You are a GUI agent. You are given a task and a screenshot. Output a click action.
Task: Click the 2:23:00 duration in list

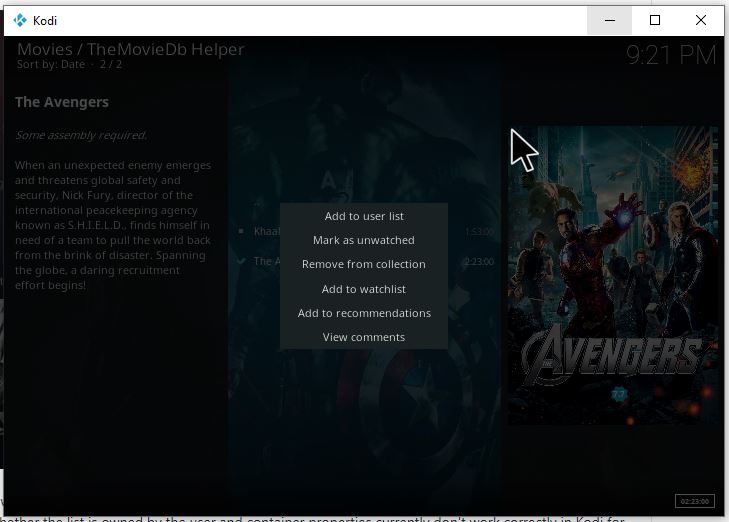click(479, 262)
